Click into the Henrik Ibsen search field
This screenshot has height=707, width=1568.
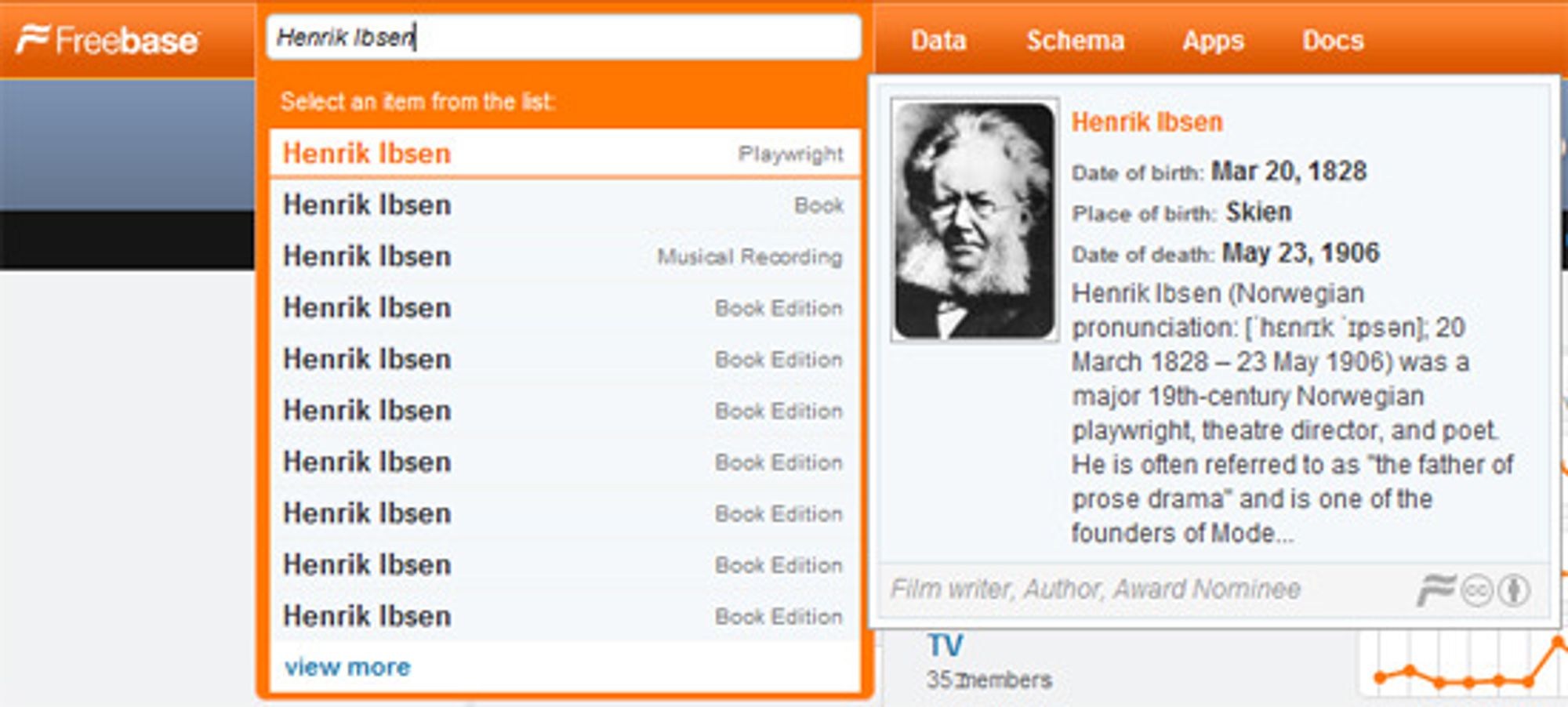pyautogui.click(x=564, y=37)
